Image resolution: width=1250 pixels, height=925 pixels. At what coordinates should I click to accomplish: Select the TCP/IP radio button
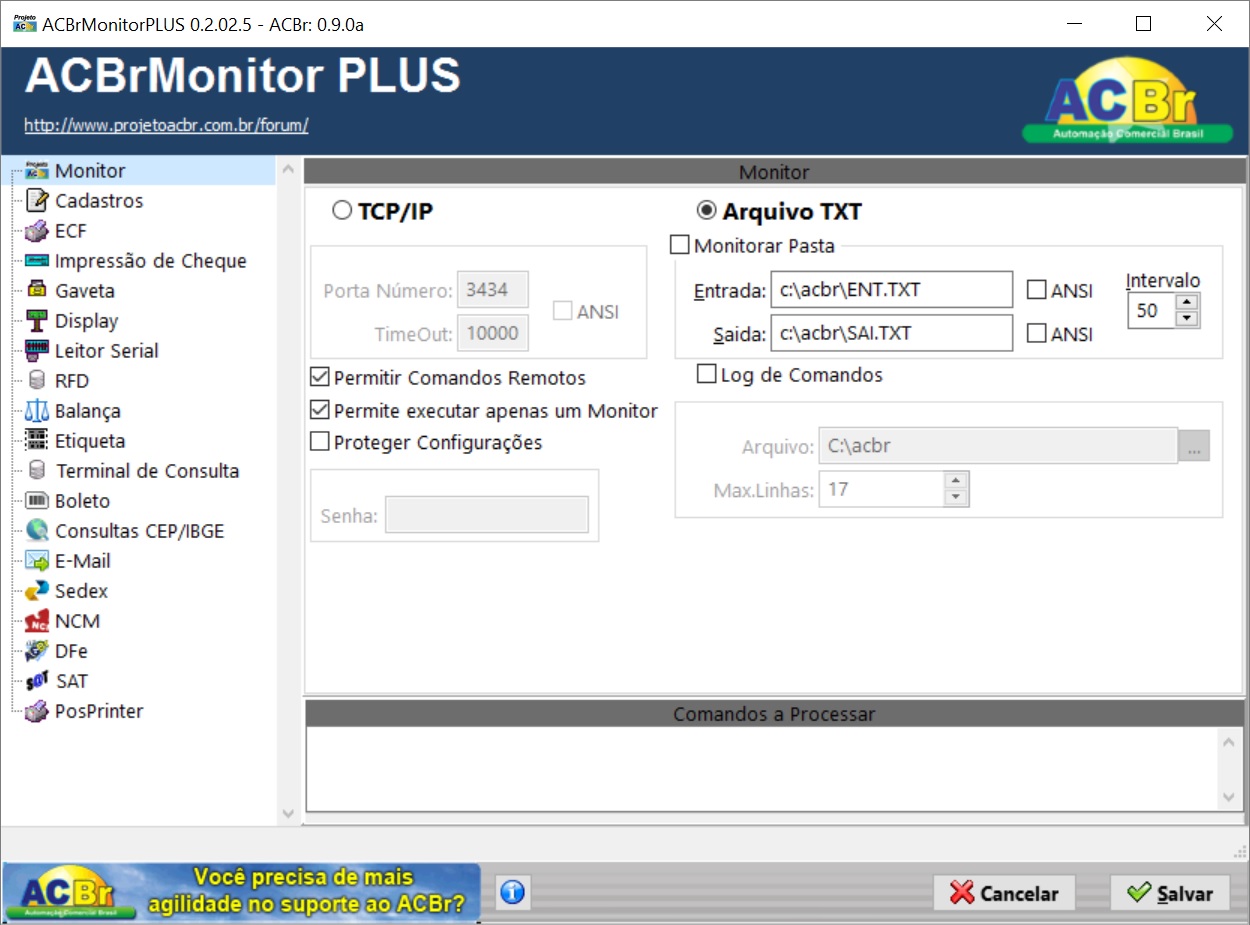[x=342, y=210]
